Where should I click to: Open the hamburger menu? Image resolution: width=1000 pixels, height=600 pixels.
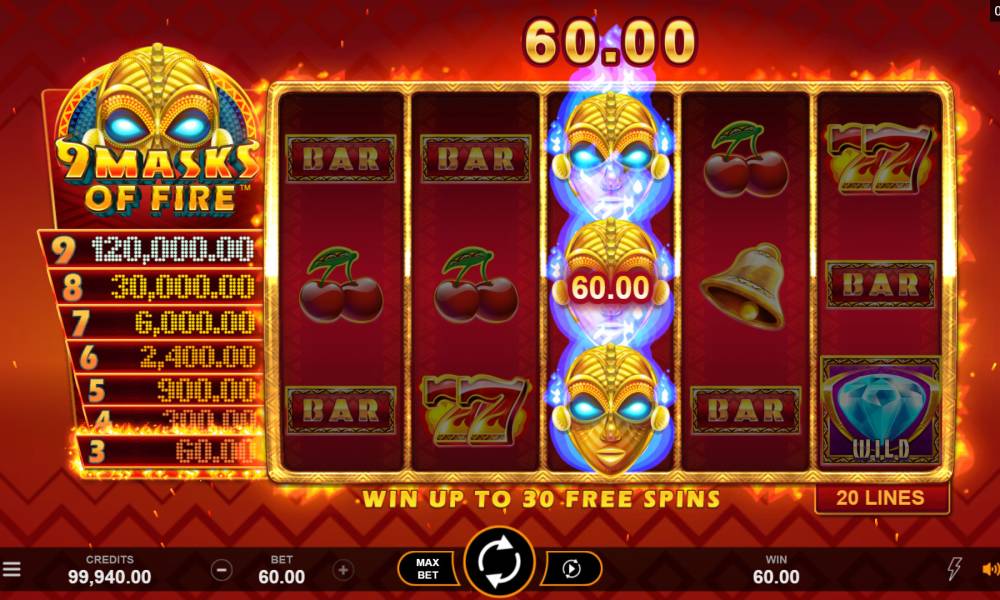pyautogui.click(x=11, y=569)
